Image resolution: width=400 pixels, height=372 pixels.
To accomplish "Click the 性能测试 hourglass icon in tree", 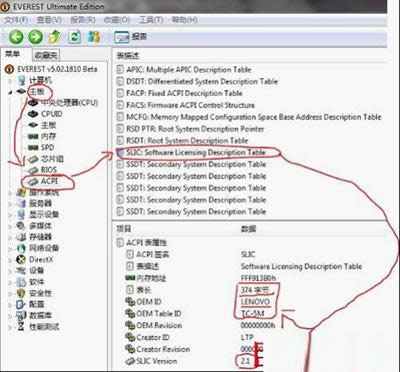I will [21, 326].
